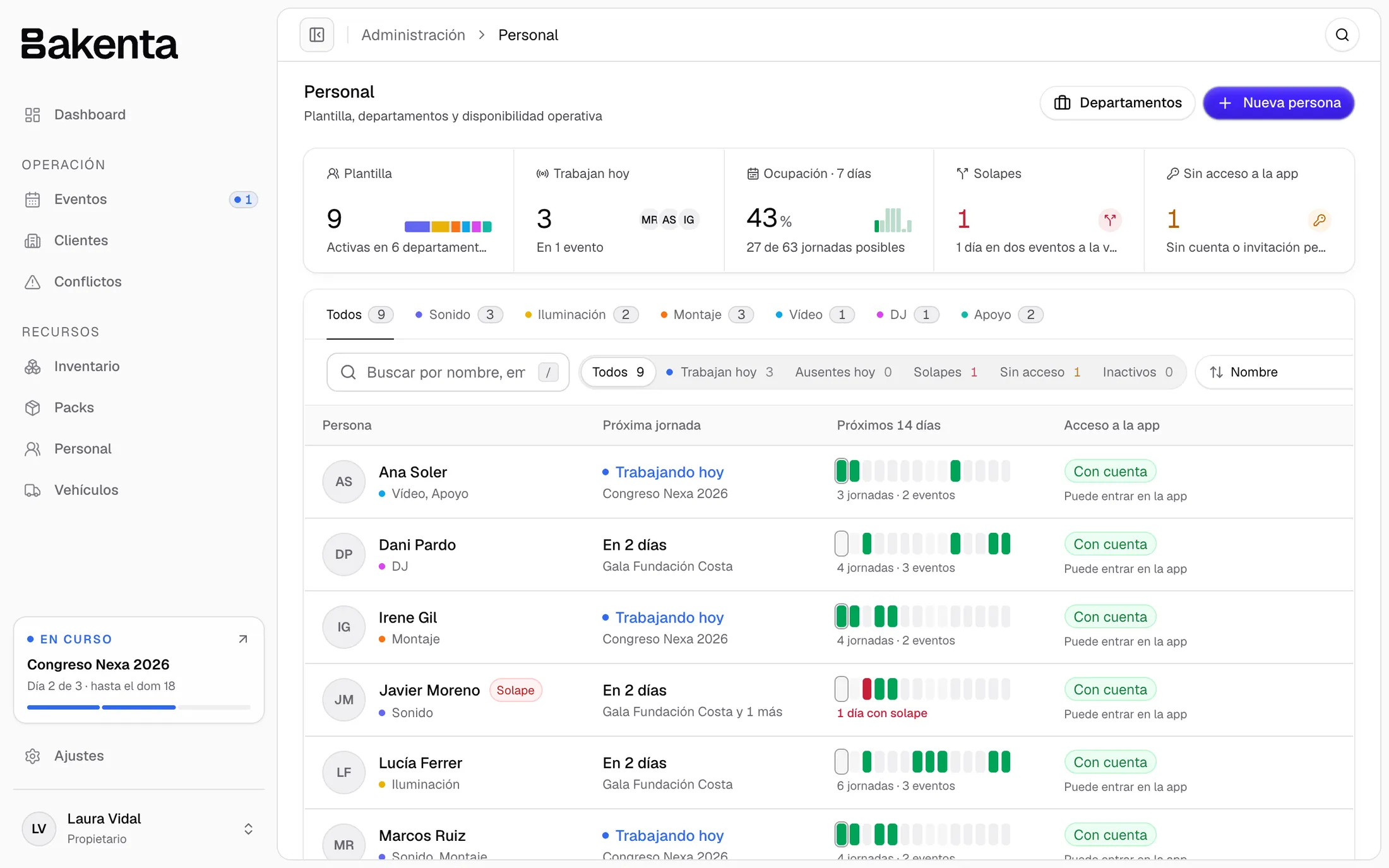Filter by Inactivos chip
This screenshot has width=1389, height=868.
1138,372
